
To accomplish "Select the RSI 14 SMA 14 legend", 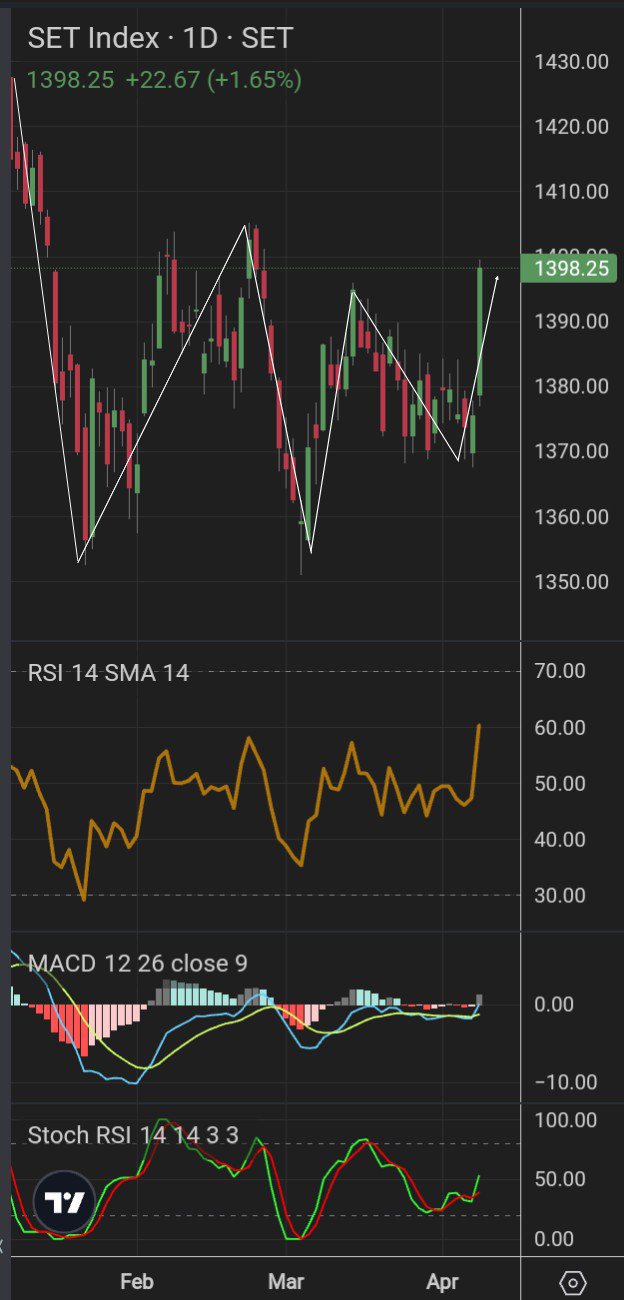I will point(108,673).
